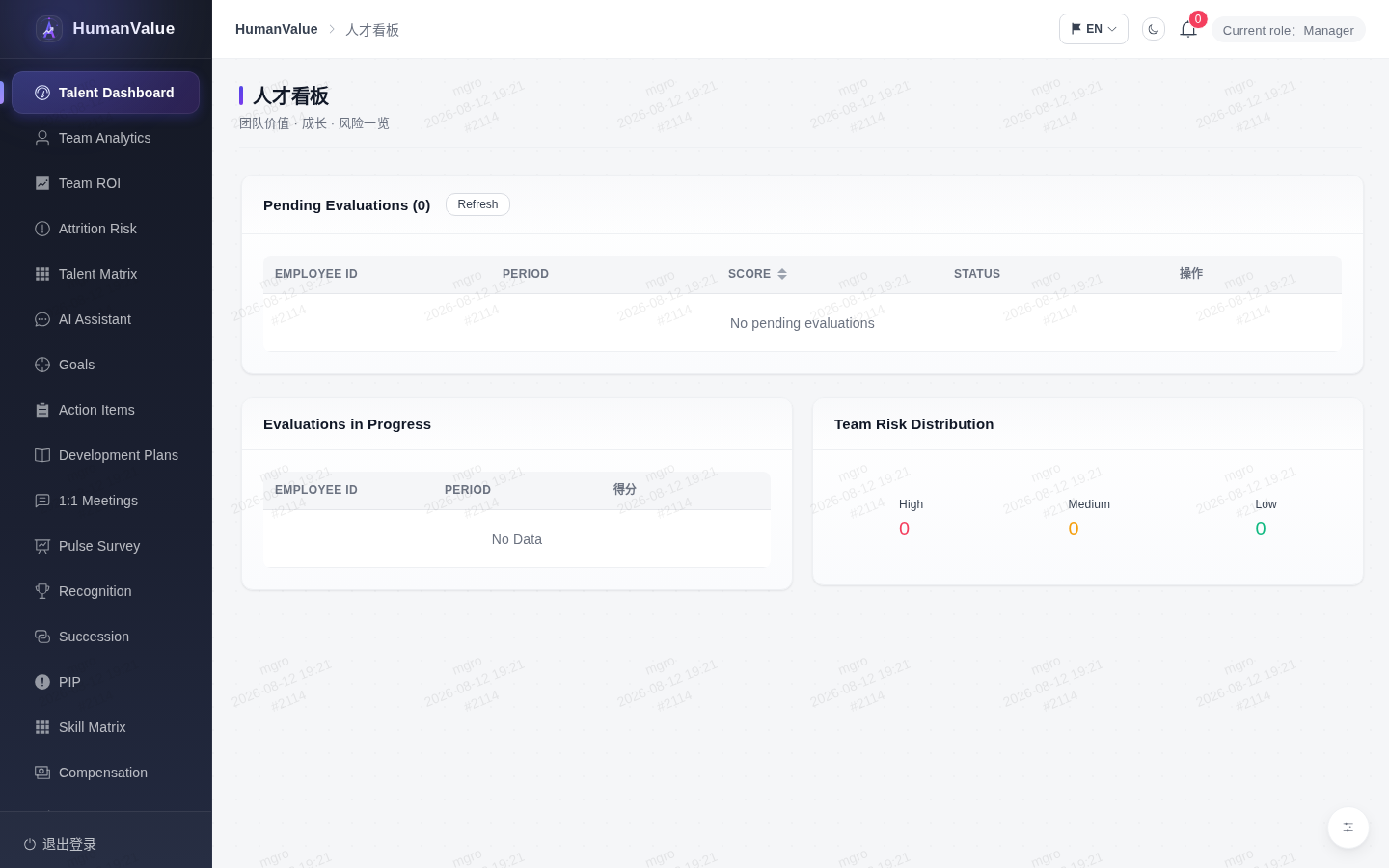Click 人才看板 breadcrumb item
Screen dimensions: 1389x868
(x=372, y=30)
